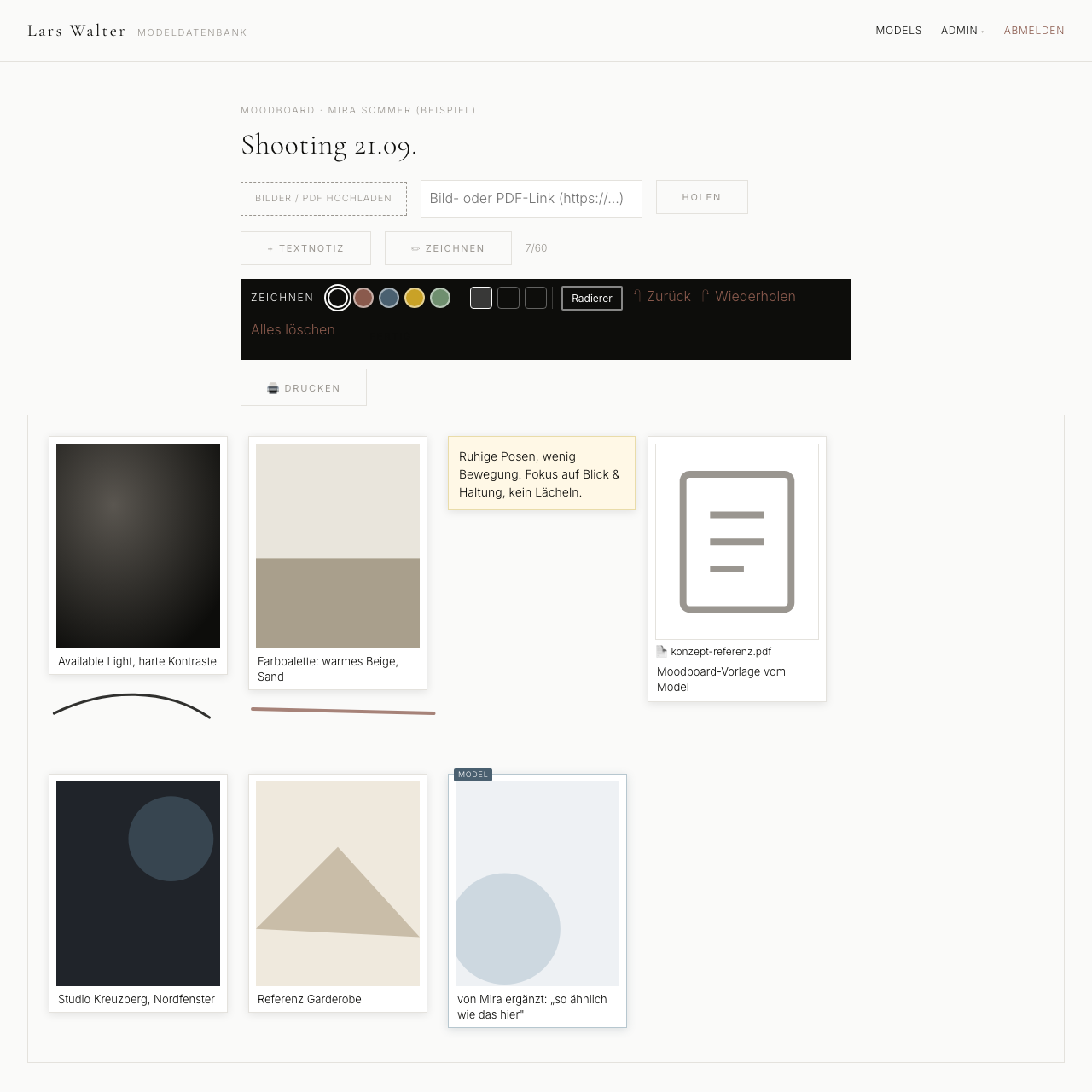The image size is (1092, 1092).
Task: Choose the middle stroke width box
Action: point(508,298)
